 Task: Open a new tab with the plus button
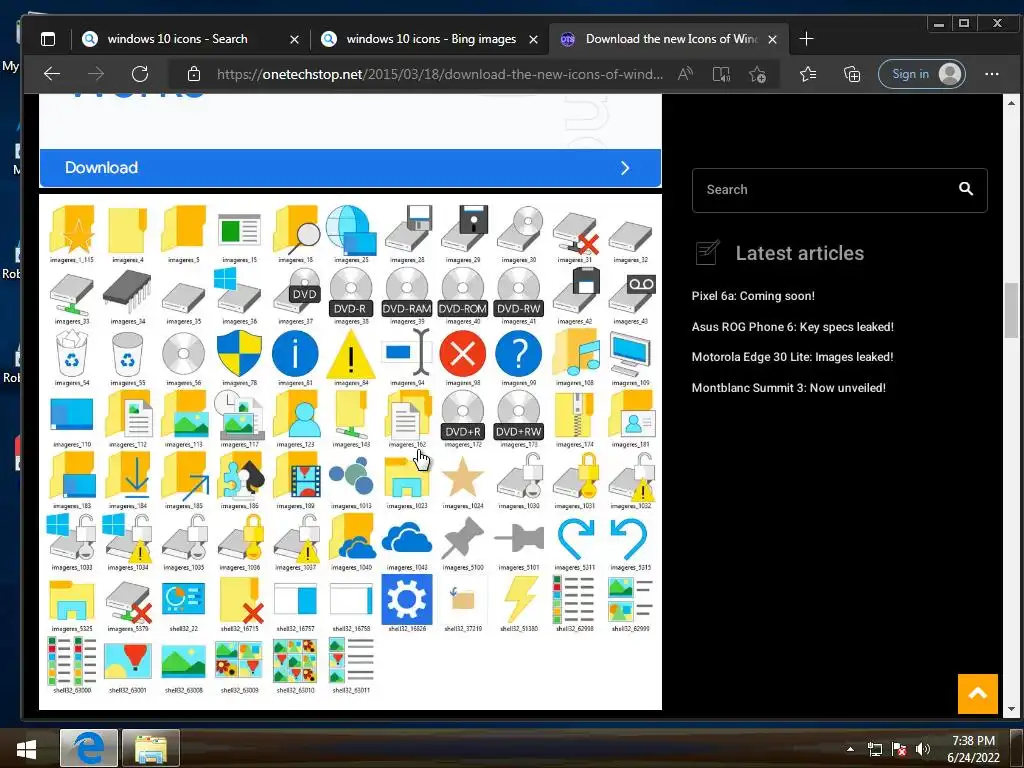click(x=807, y=39)
